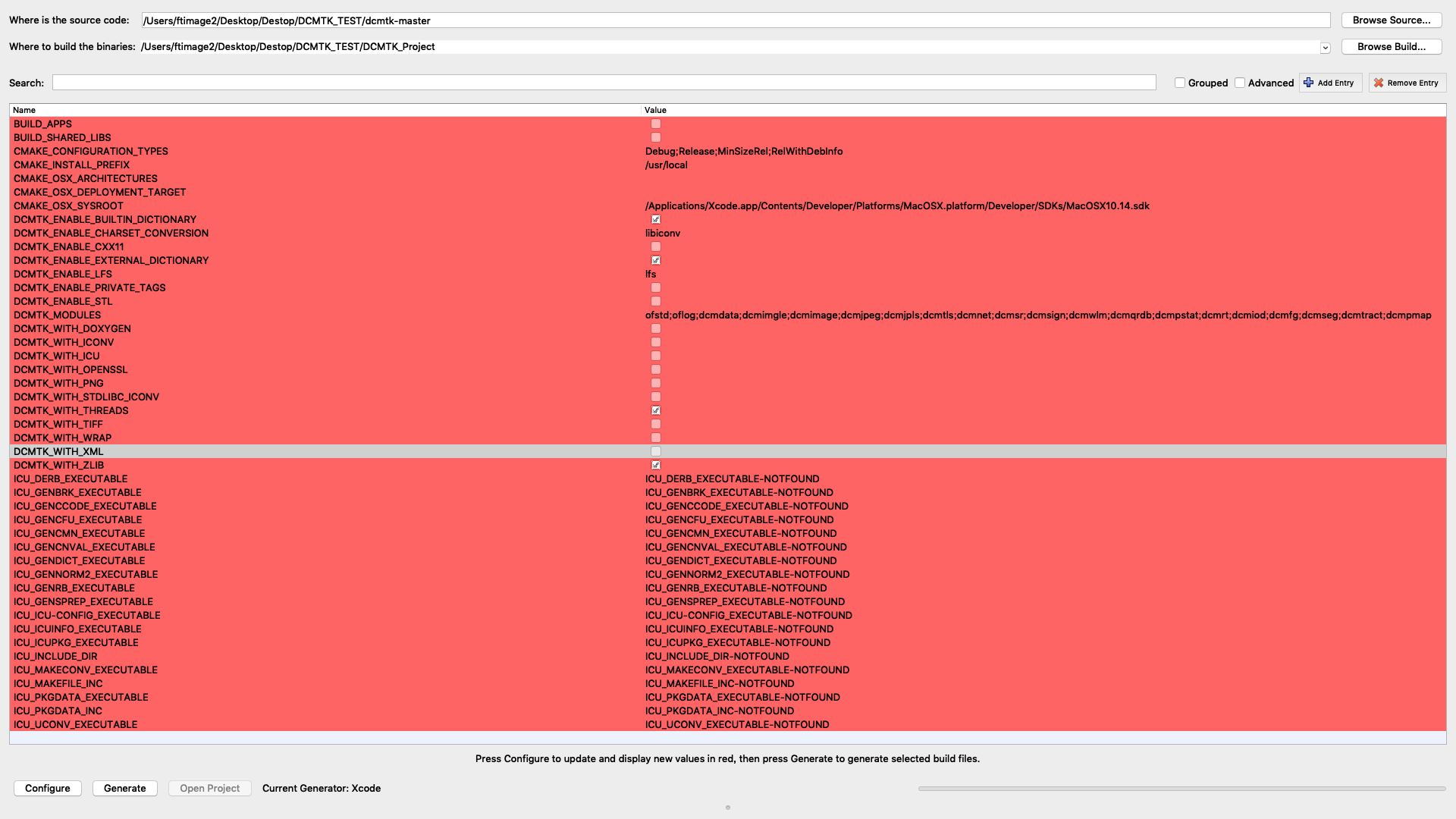Edit the libiconv charset conversion value
The height and width of the screenshot is (819, 1456).
(x=663, y=233)
